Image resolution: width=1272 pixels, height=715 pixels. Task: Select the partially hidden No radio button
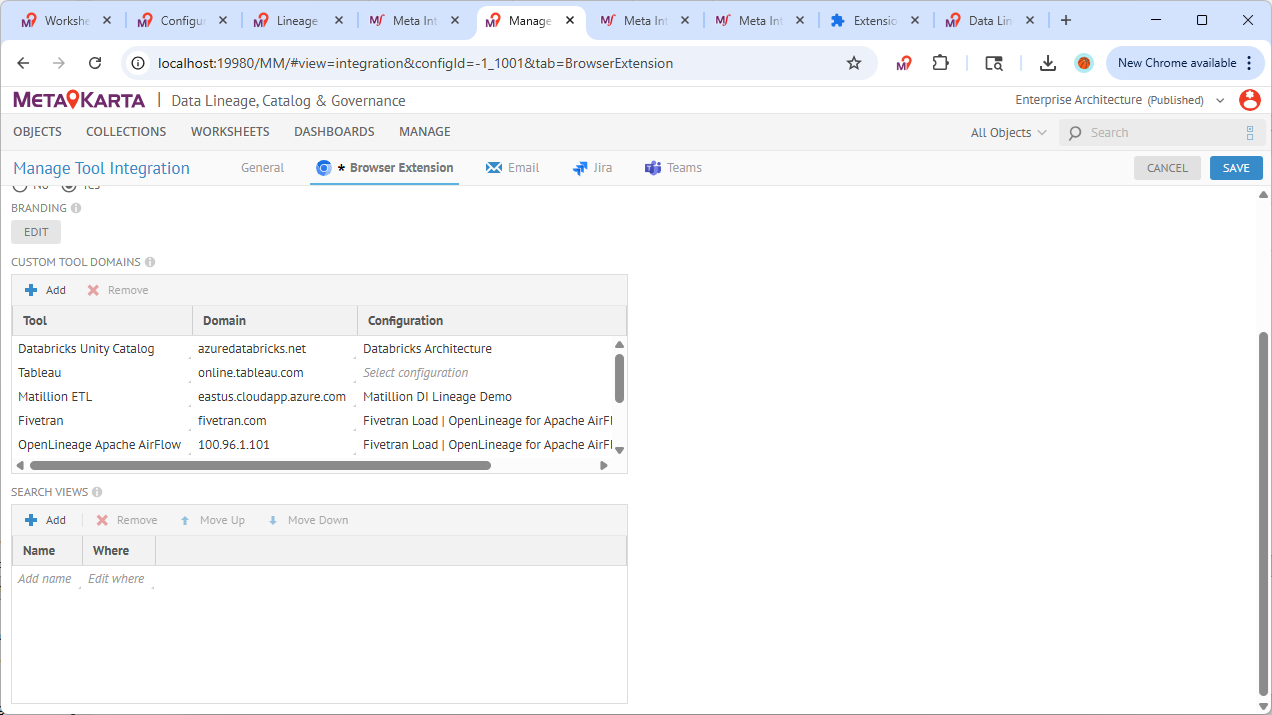20,187
